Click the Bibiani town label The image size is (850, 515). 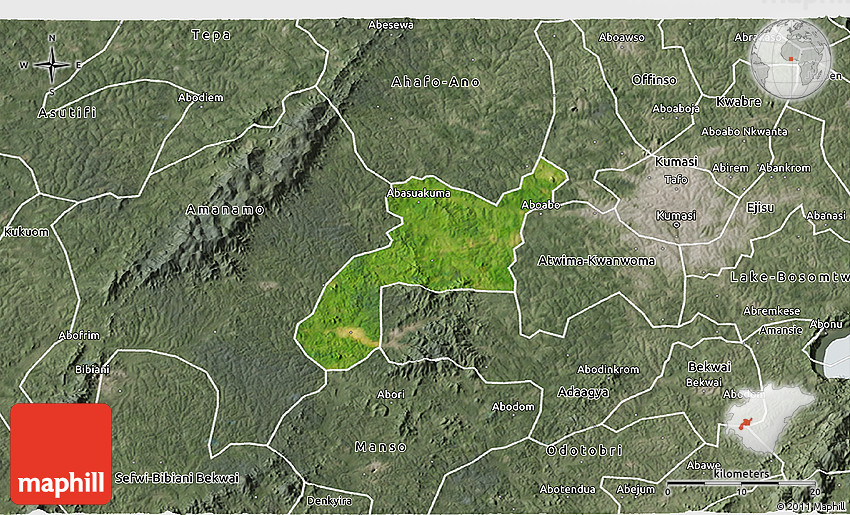[94, 369]
